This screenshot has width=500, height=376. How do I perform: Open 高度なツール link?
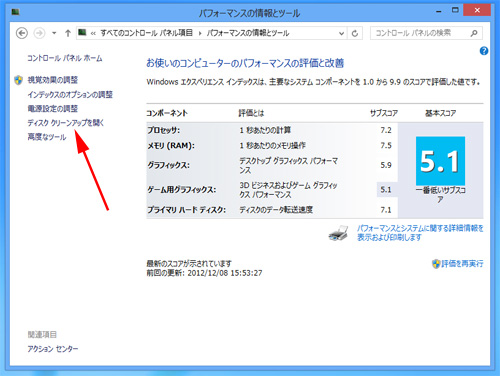[x=47, y=137]
